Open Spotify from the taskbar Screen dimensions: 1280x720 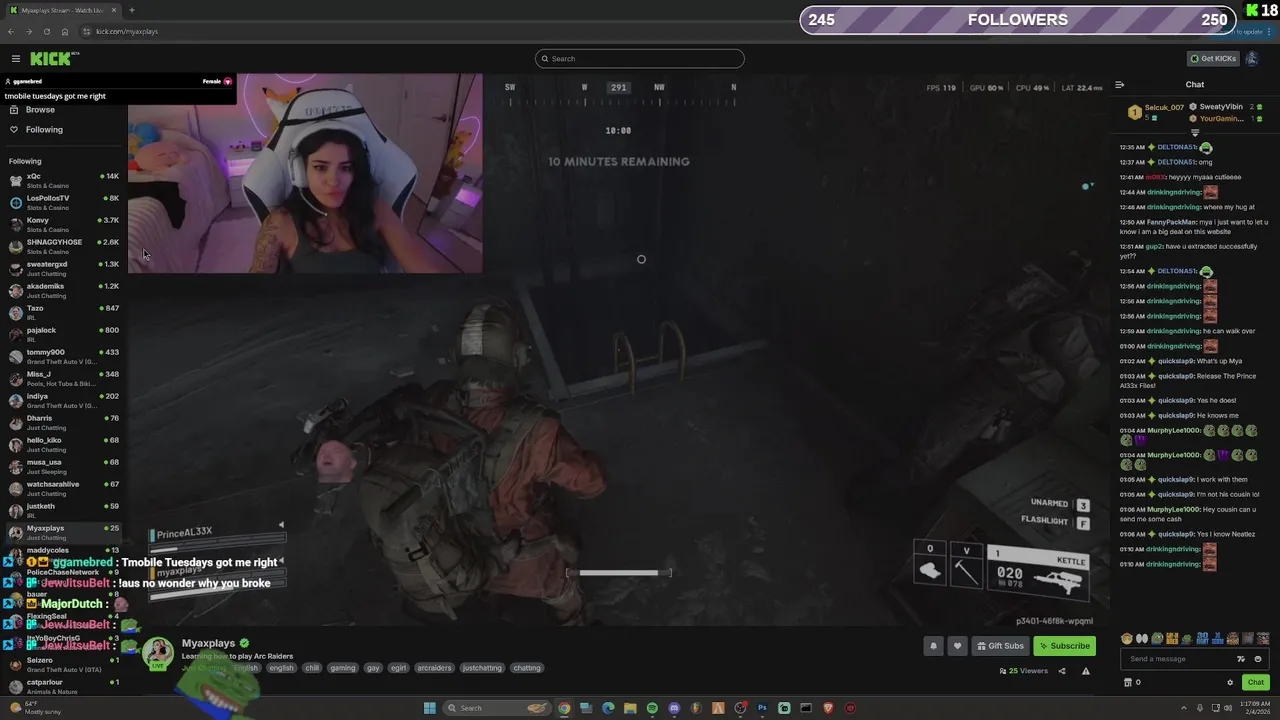pyautogui.click(x=652, y=708)
